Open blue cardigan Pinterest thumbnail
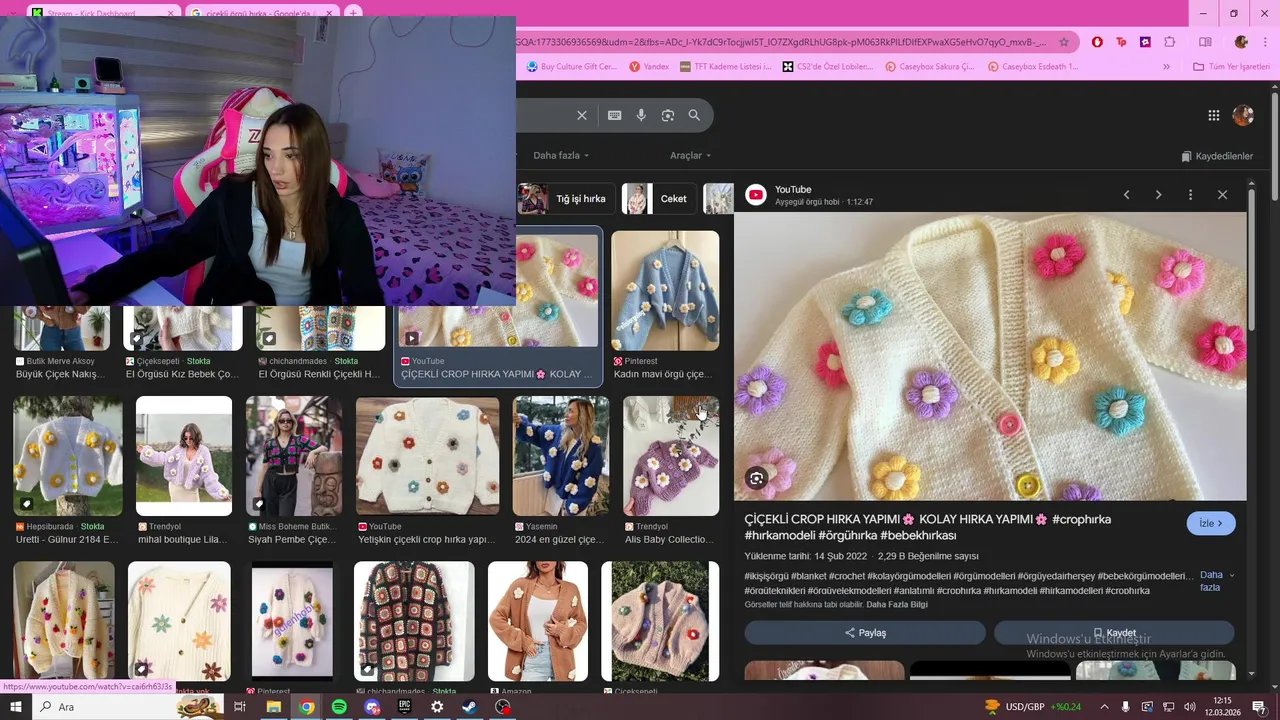 [x=665, y=291]
